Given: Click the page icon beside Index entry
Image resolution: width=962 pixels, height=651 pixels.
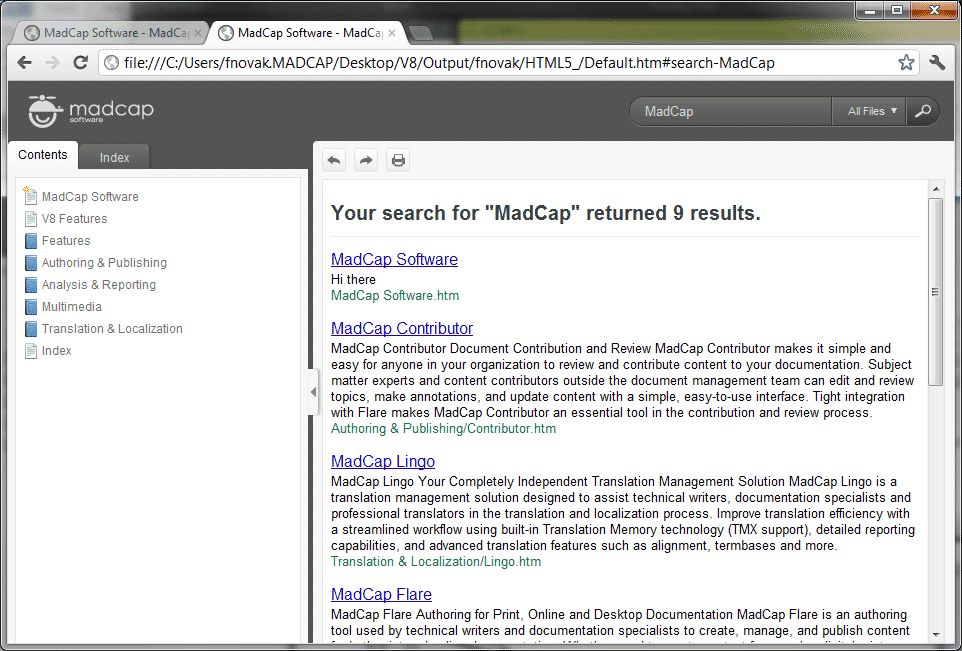Looking at the screenshot, I should tap(31, 351).
